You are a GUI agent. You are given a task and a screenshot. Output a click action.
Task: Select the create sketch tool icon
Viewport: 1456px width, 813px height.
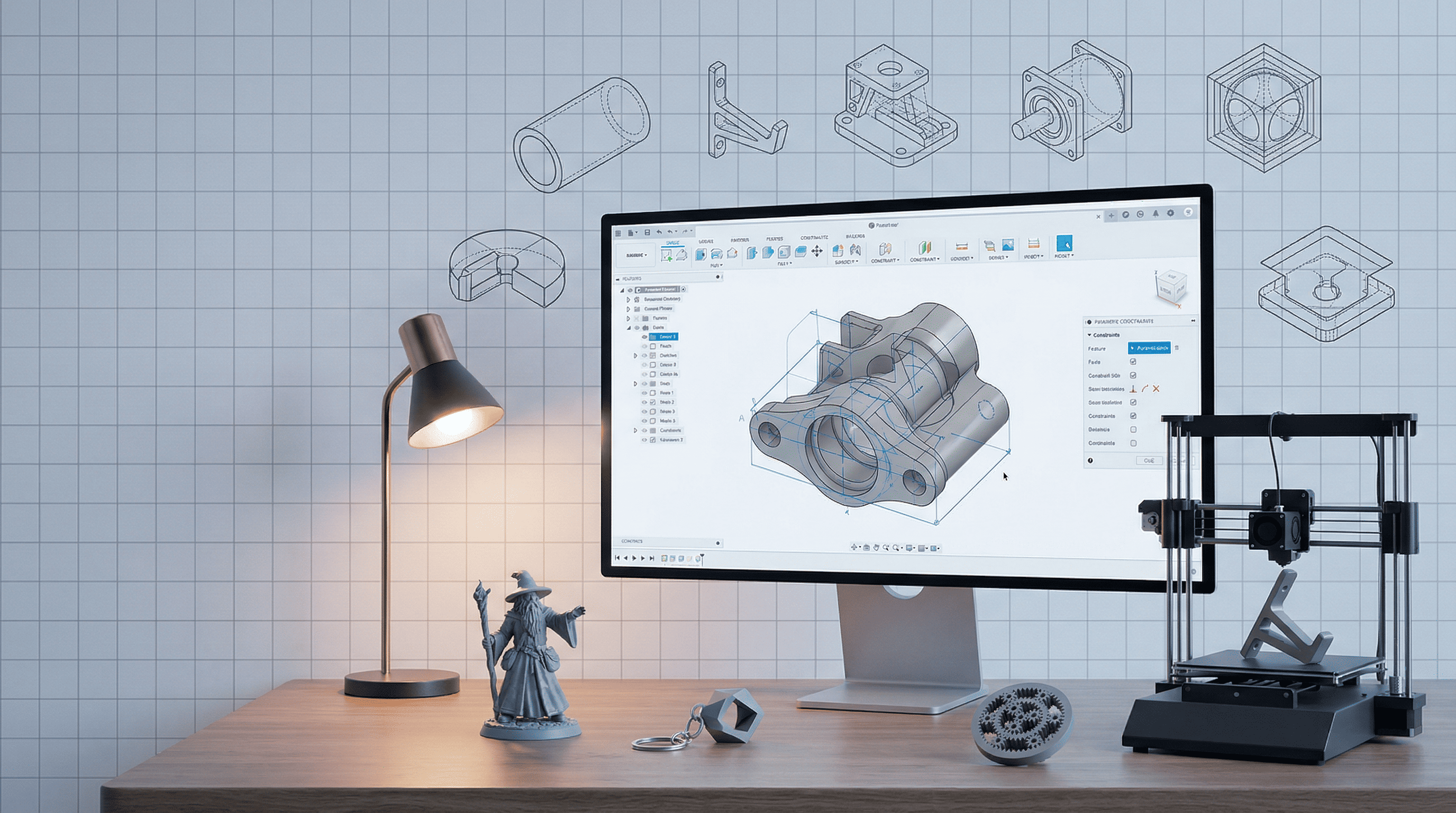(667, 256)
